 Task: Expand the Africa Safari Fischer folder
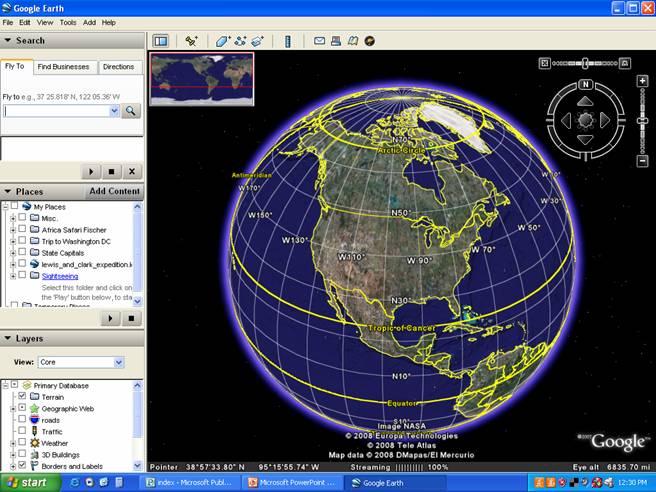coord(13,230)
